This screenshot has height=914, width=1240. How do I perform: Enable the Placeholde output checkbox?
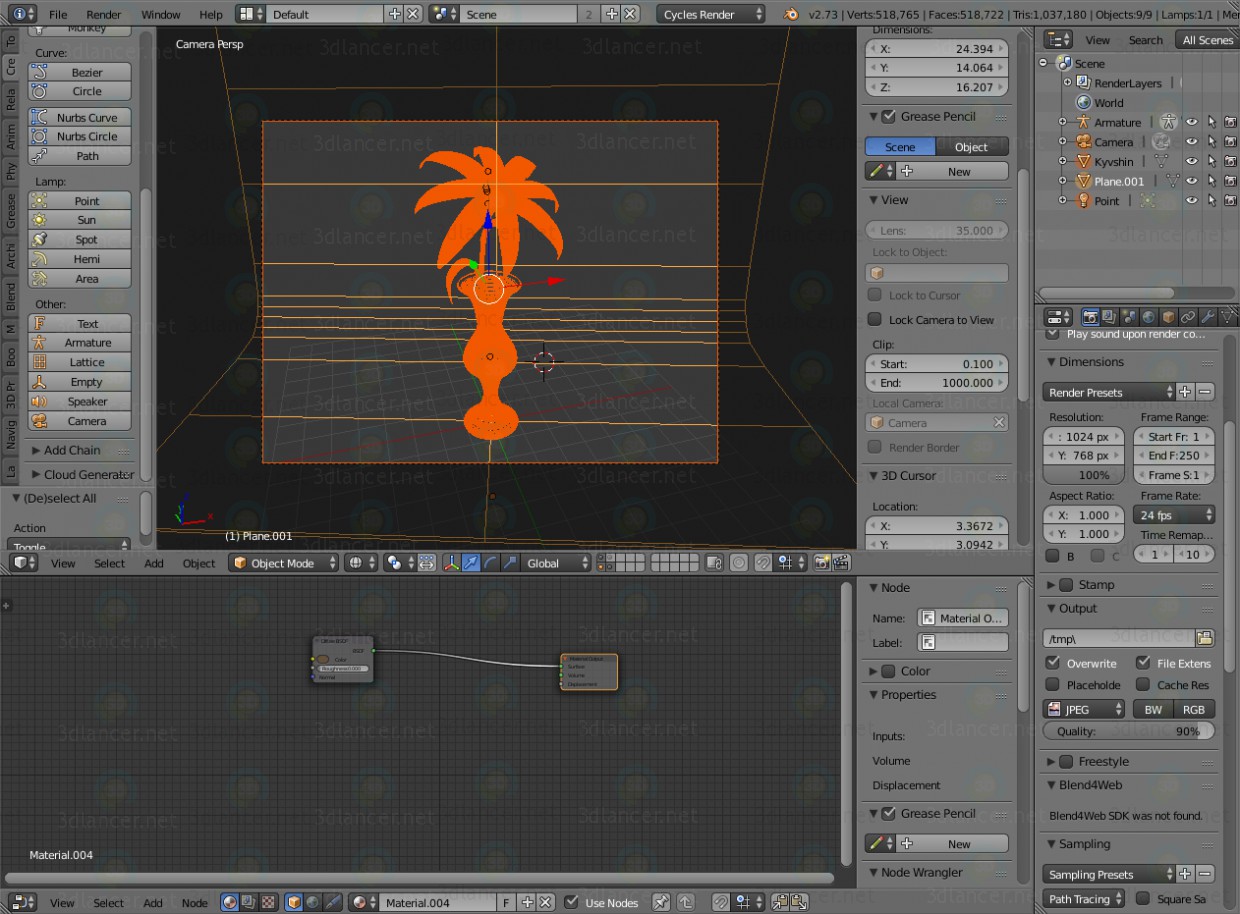[1052, 685]
